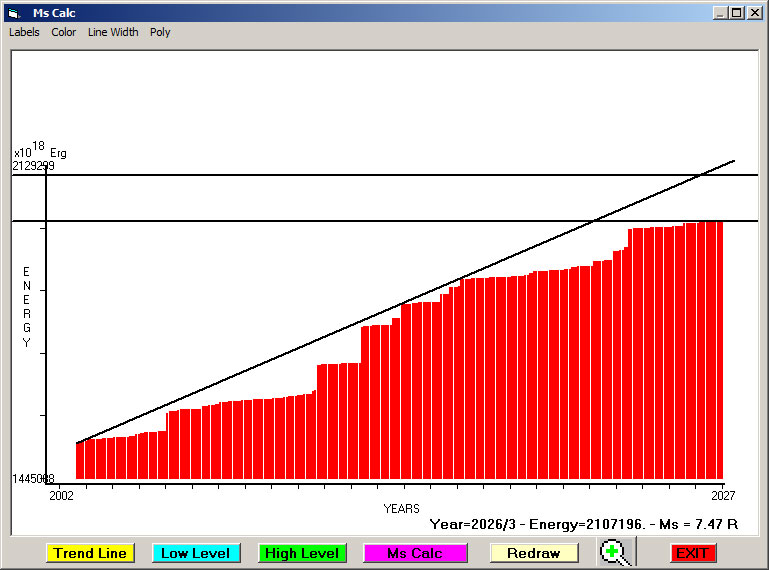Close the Ms Calc window

pos(753,13)
